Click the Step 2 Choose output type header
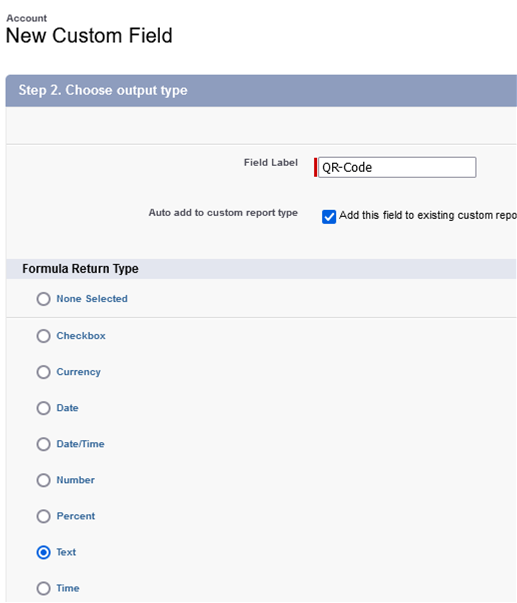The width and height of the screenshot is (517, 603). (103, 90)
